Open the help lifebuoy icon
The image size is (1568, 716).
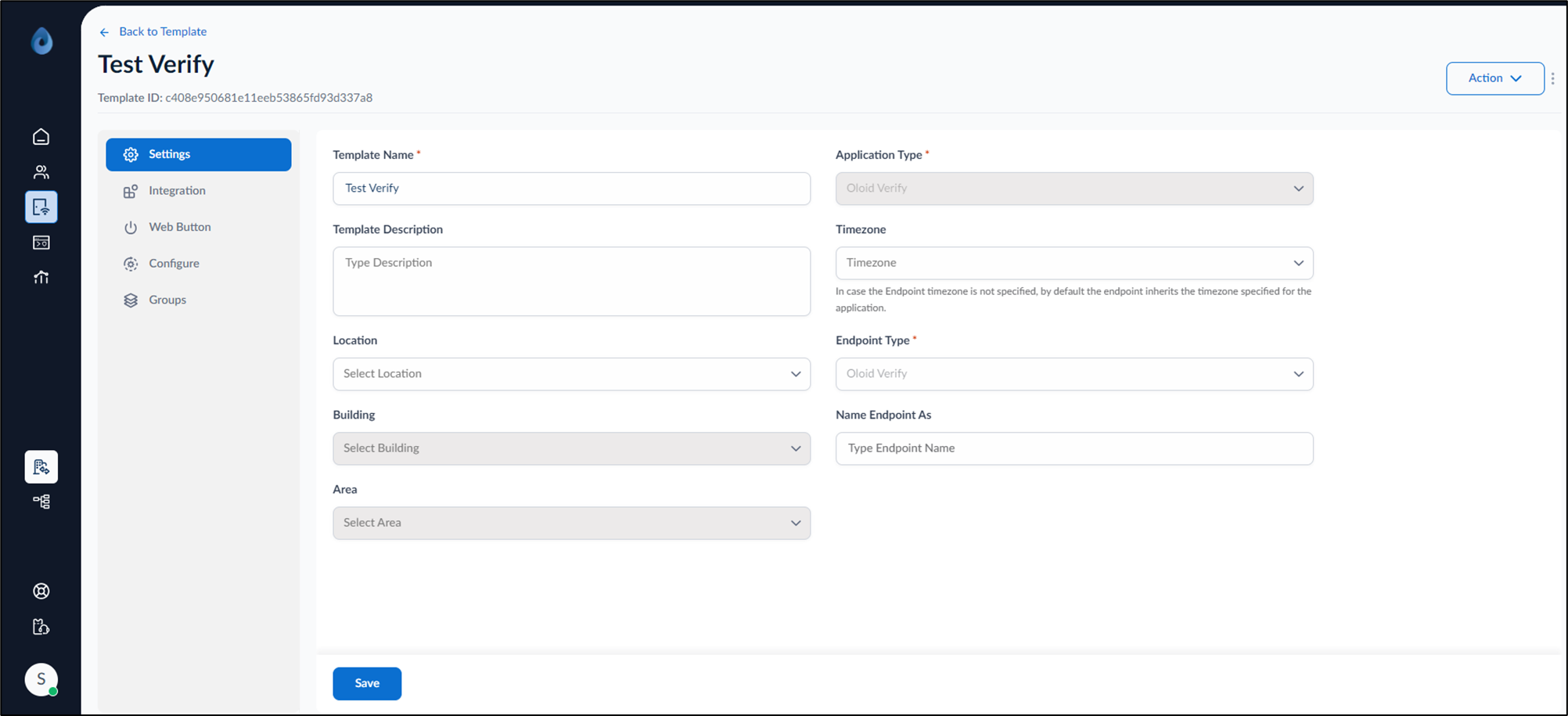click(x=41, y=592)
